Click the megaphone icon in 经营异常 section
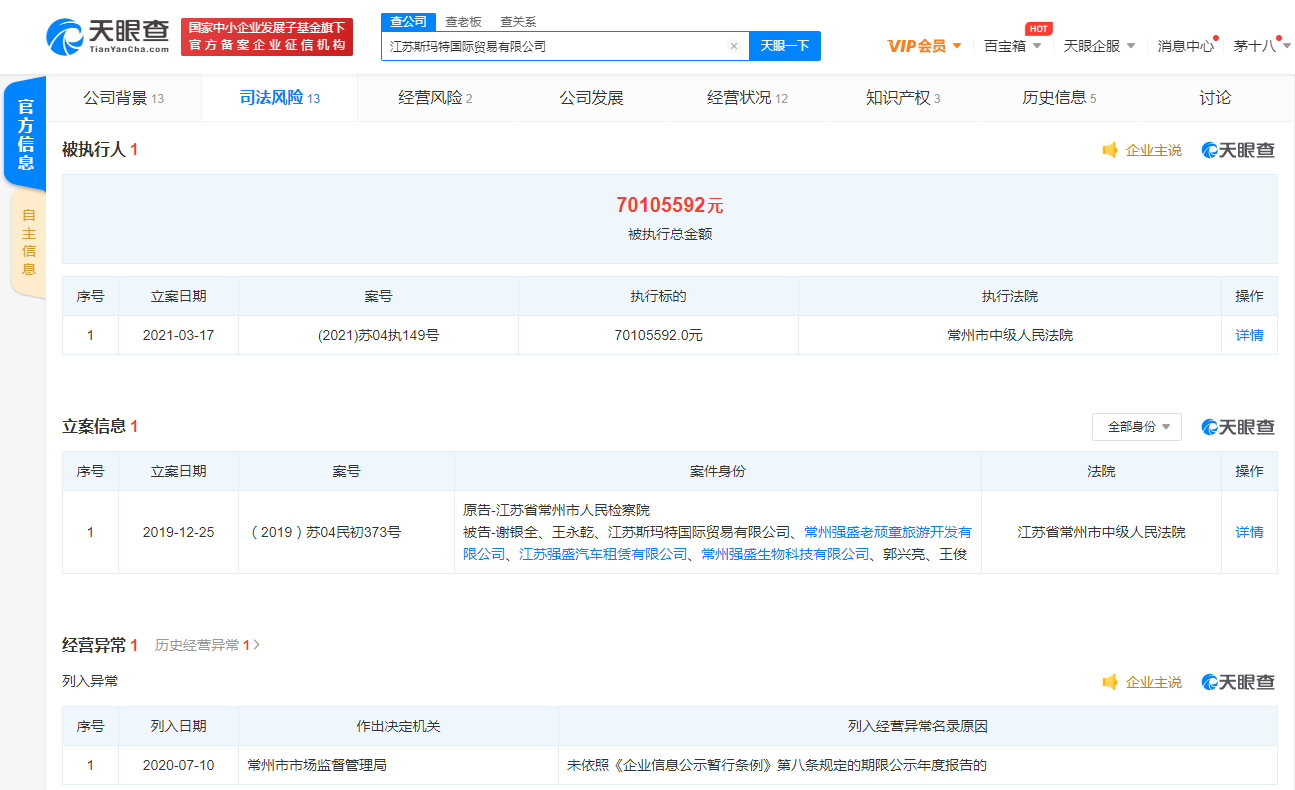1295x790 pixels. click(1110, 682)
